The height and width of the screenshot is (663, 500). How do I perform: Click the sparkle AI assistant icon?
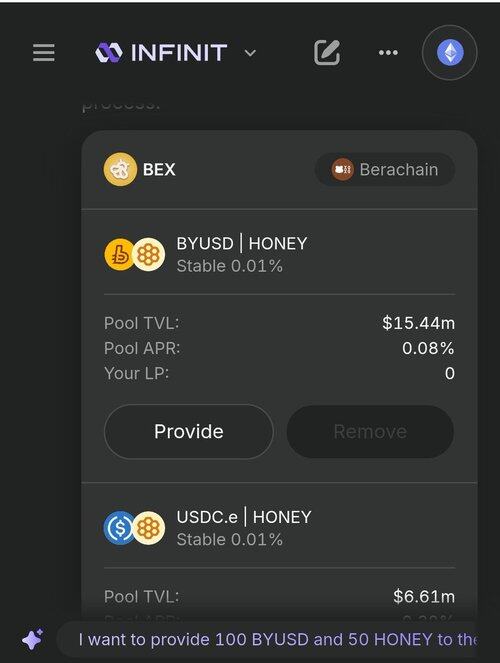(x=33, y=639)
